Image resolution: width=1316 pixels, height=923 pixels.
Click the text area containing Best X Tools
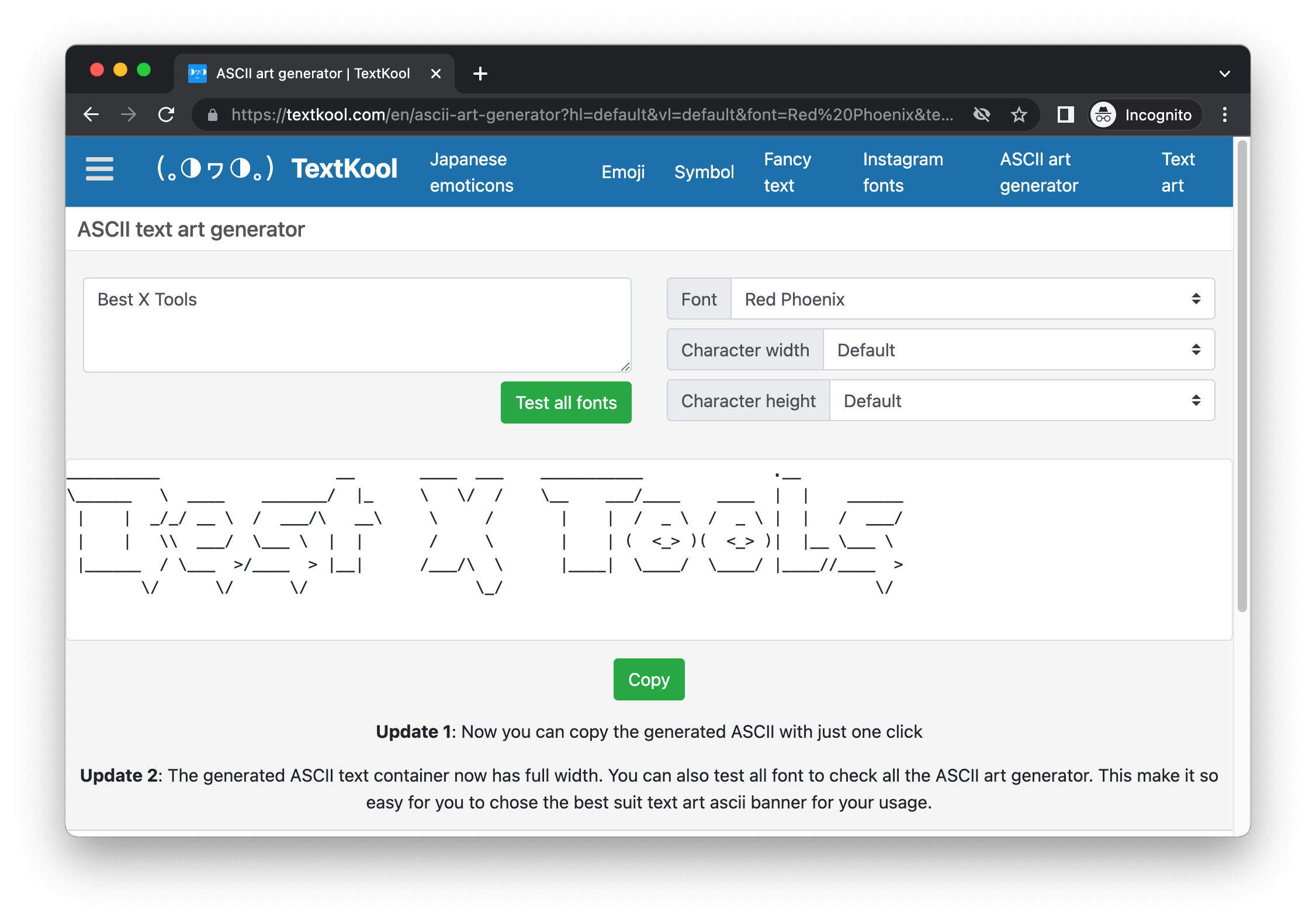pos(357,325)
